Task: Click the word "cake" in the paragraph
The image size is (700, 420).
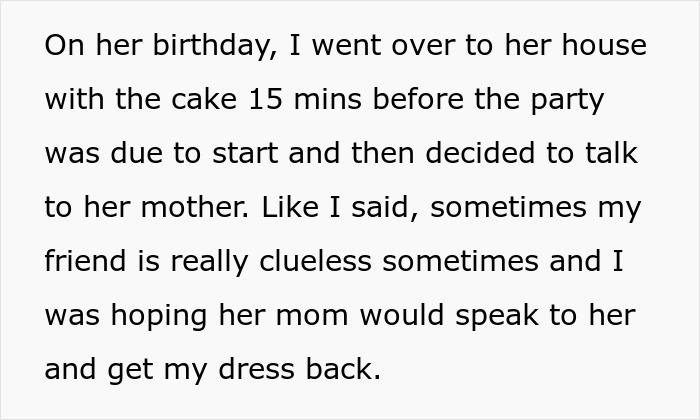Action: click(x=191, y=101)
